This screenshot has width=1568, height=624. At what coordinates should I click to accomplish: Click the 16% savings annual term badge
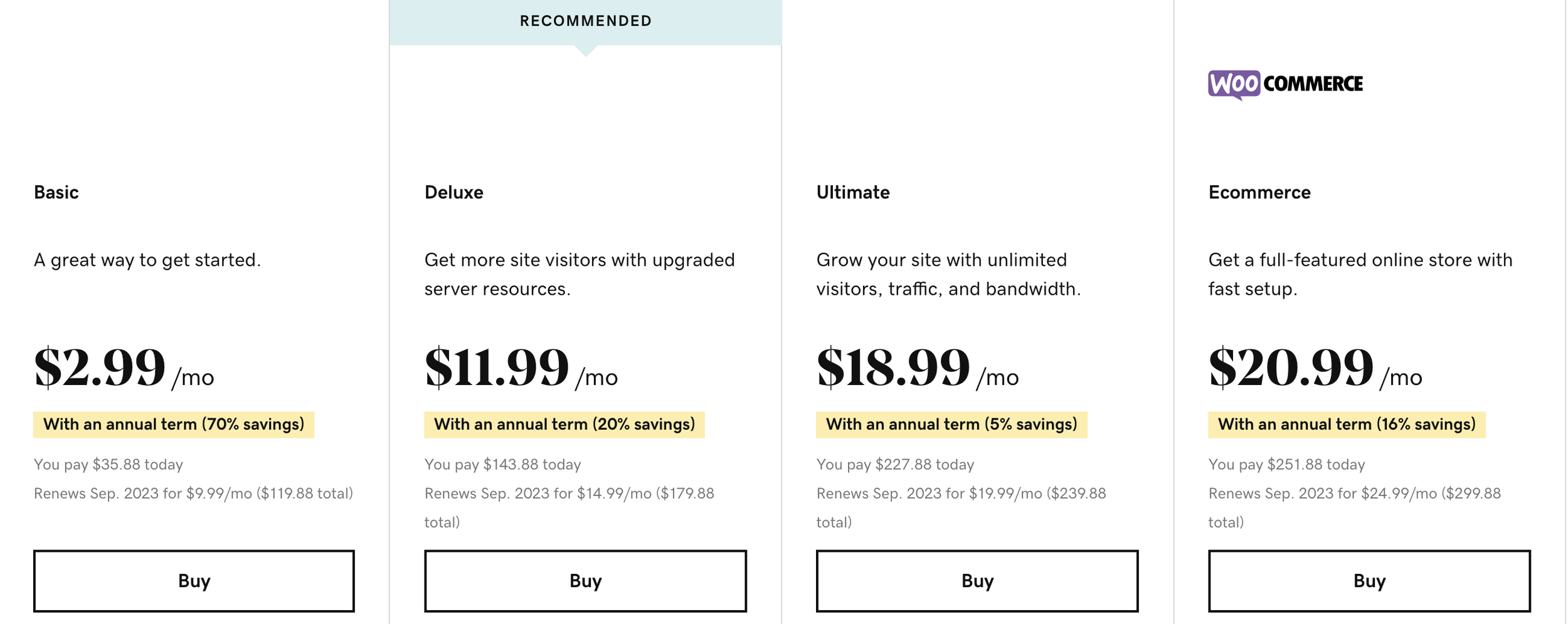pyautogui.click(x=1346, y=425)
